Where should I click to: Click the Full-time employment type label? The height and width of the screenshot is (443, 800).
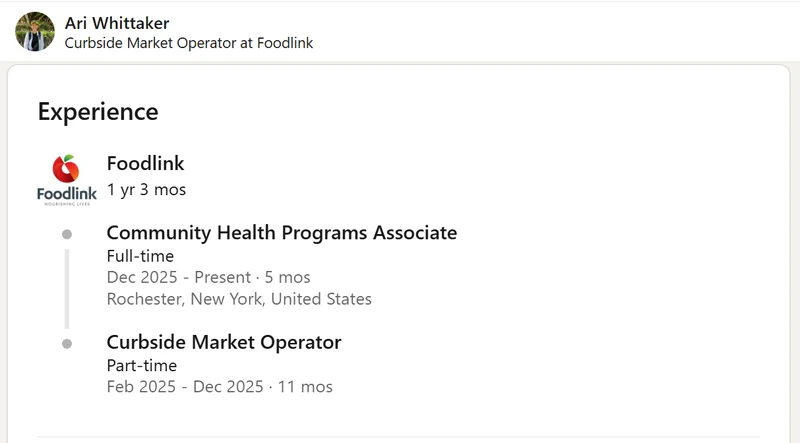140,256
